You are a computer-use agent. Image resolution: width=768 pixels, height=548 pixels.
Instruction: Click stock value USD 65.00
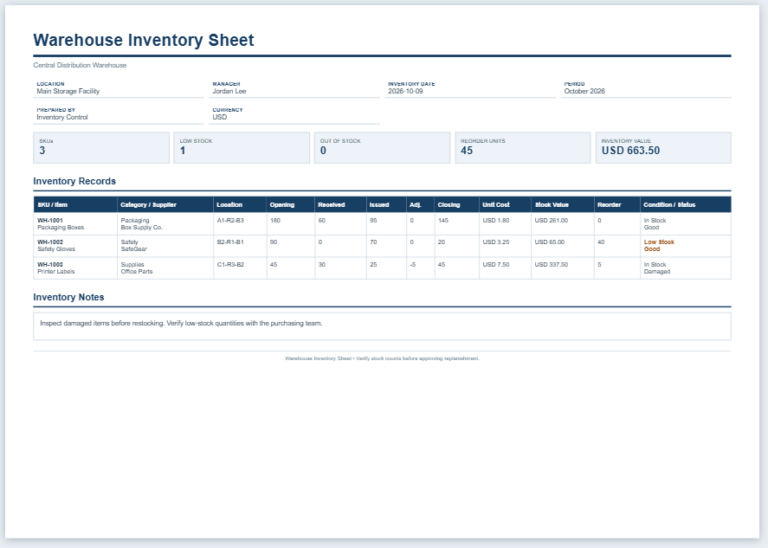point(550,242)
